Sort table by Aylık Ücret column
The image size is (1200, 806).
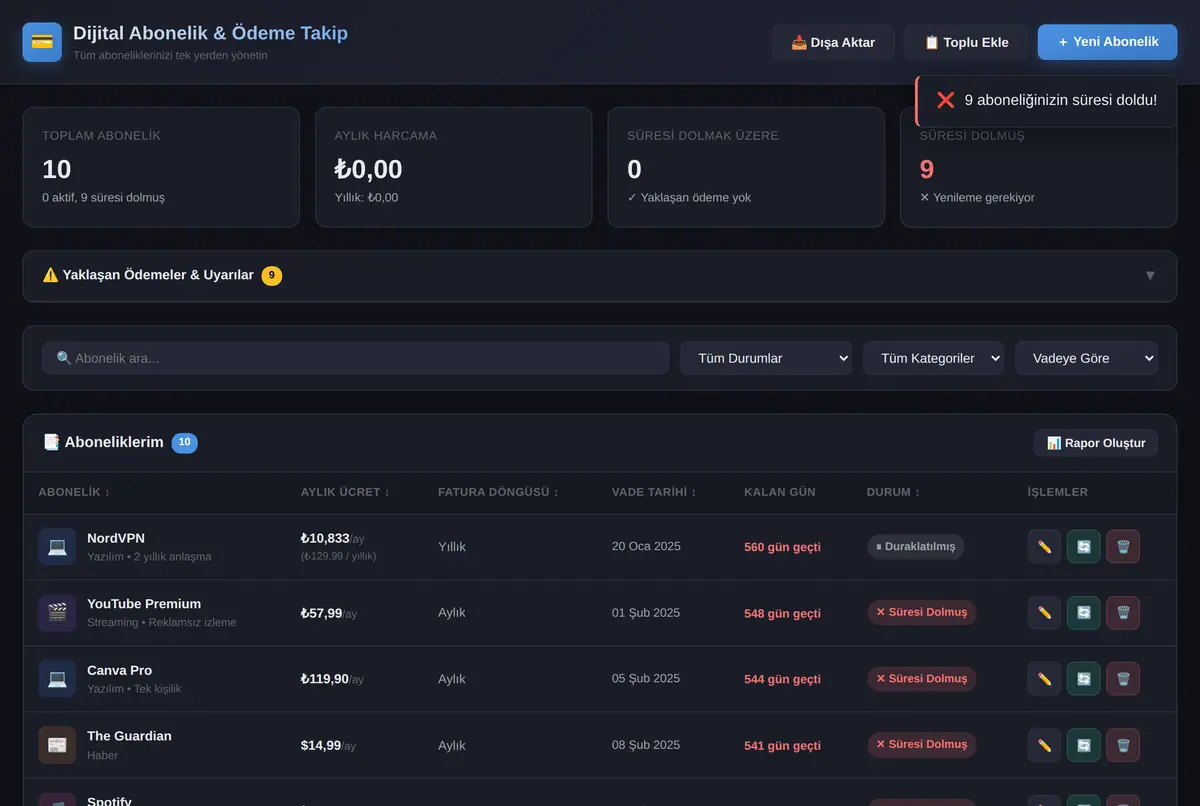click(346, 492)
